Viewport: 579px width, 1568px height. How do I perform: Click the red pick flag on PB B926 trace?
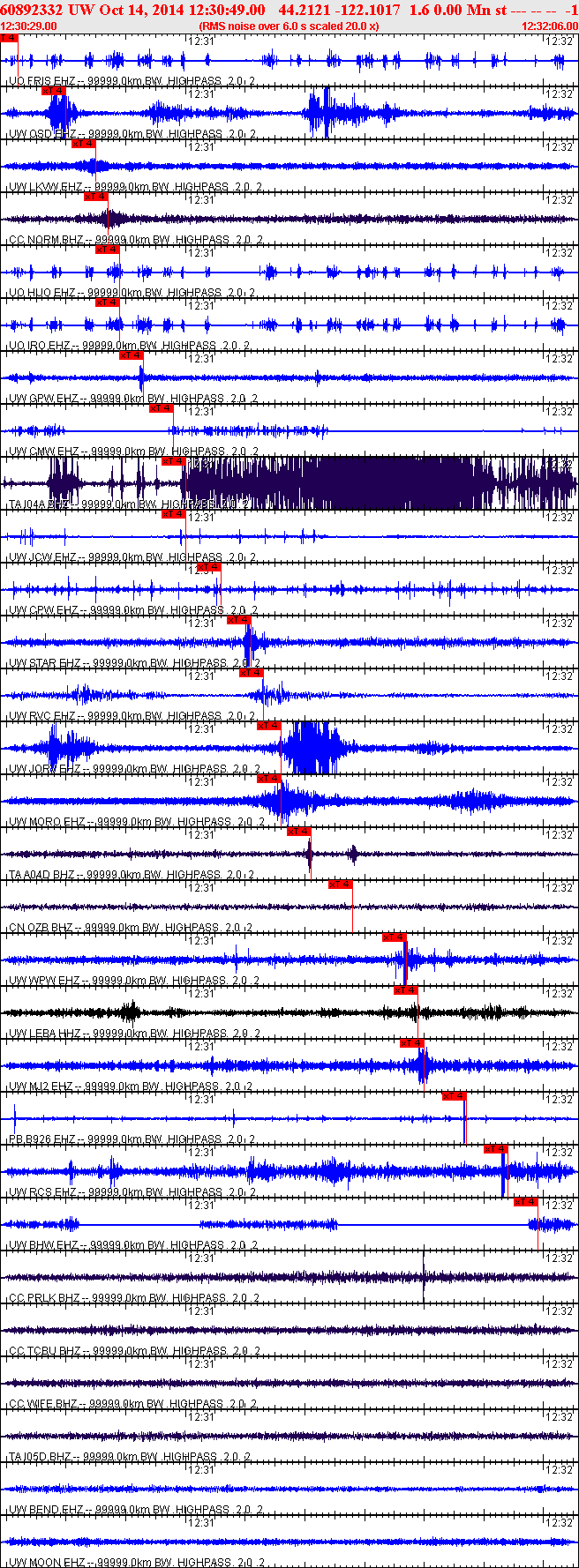(454, 1096)
